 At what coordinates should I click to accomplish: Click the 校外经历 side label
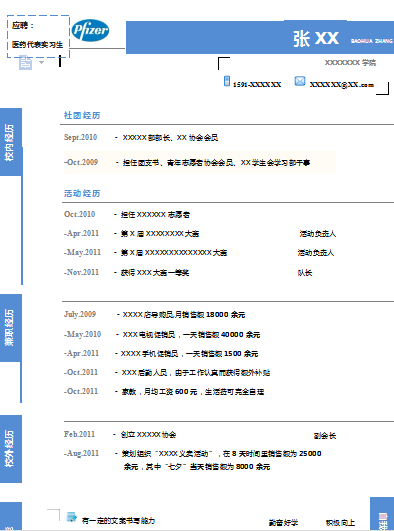pos(10,449)
